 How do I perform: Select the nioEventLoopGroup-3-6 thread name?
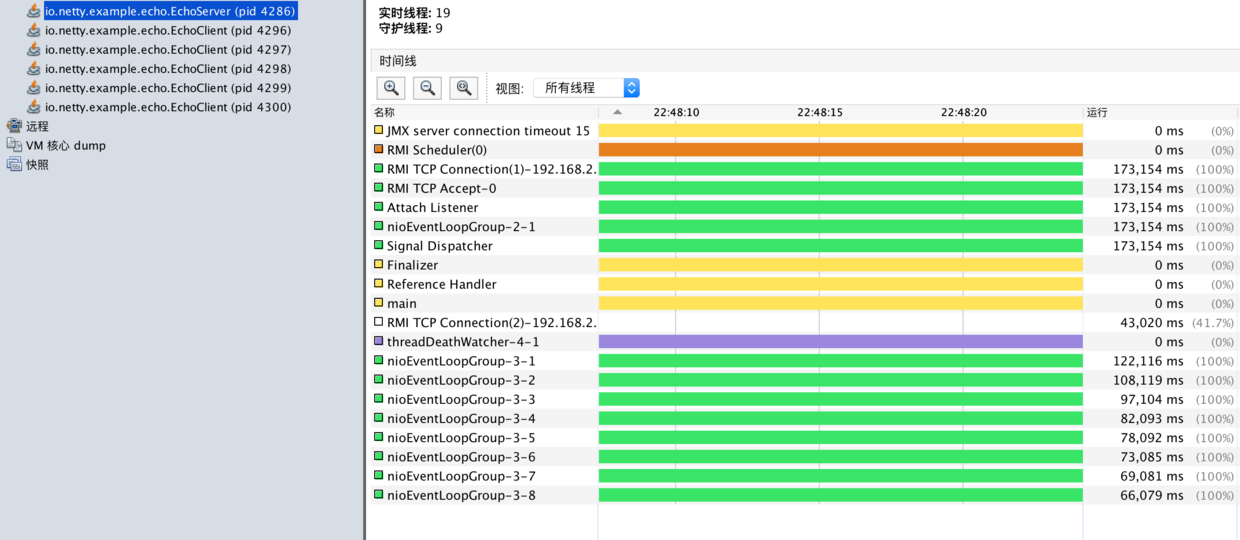(x=461, y=456)
